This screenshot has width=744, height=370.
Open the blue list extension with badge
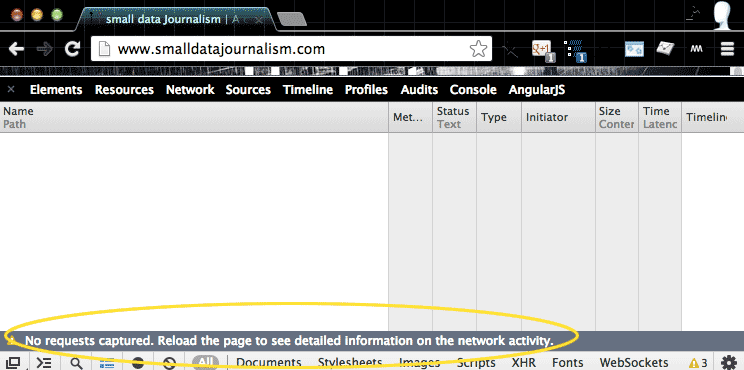(x=575, y=51)
